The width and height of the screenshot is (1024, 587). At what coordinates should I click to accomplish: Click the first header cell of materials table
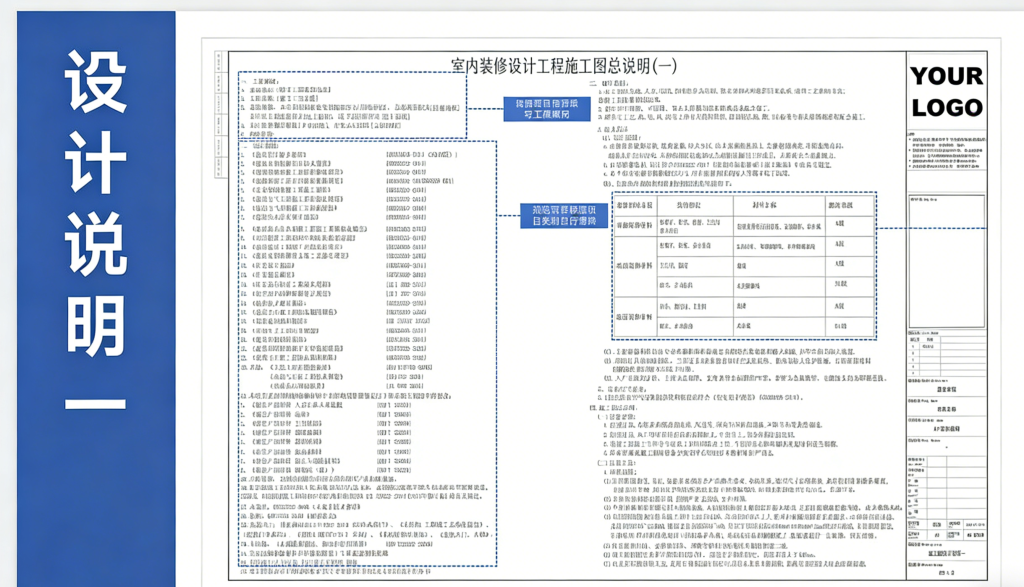tap(633, 203)
